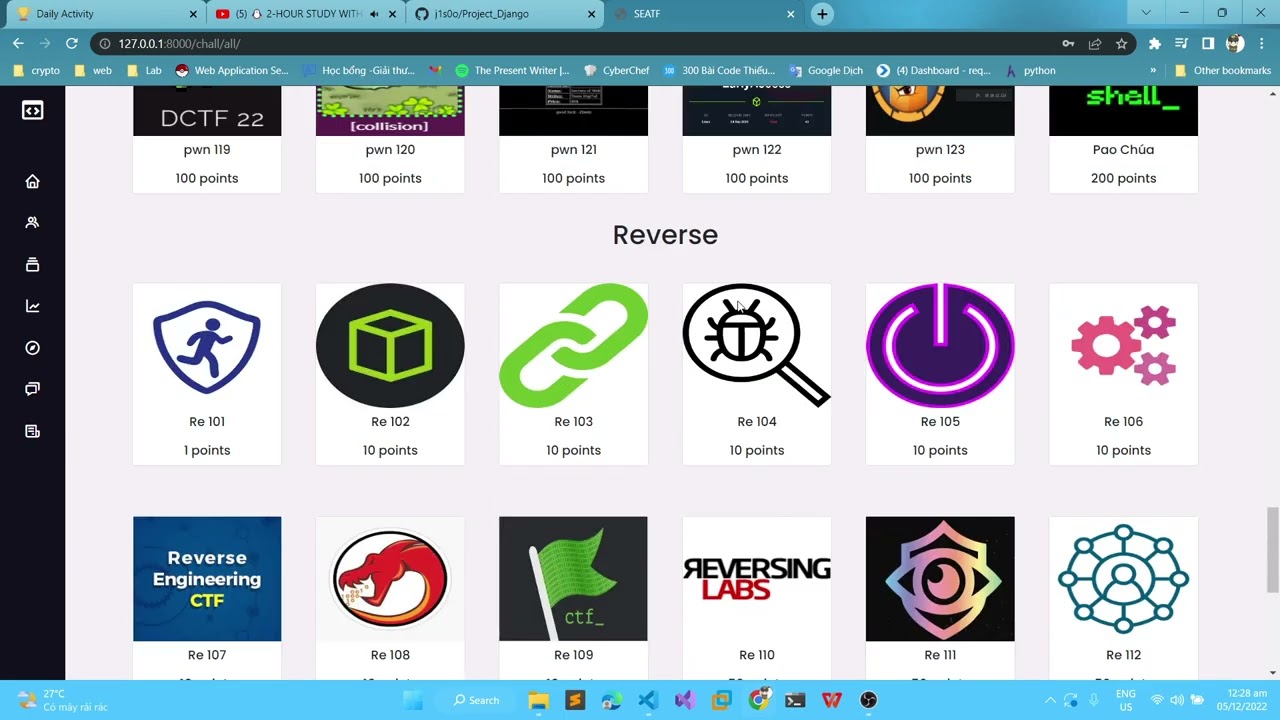Open the Pao Chúa shell challenge thumbnail
Viewport: 1280px width, 720px height.
pos(1123,111)
